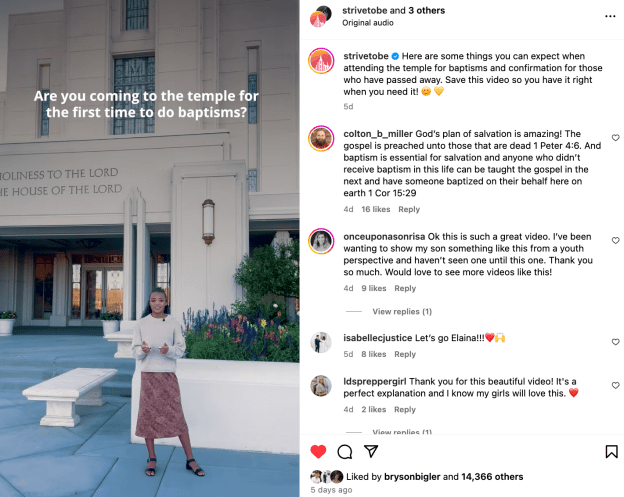
Task: Reply to colton_b_miller's comment
Action: point(409,209)
